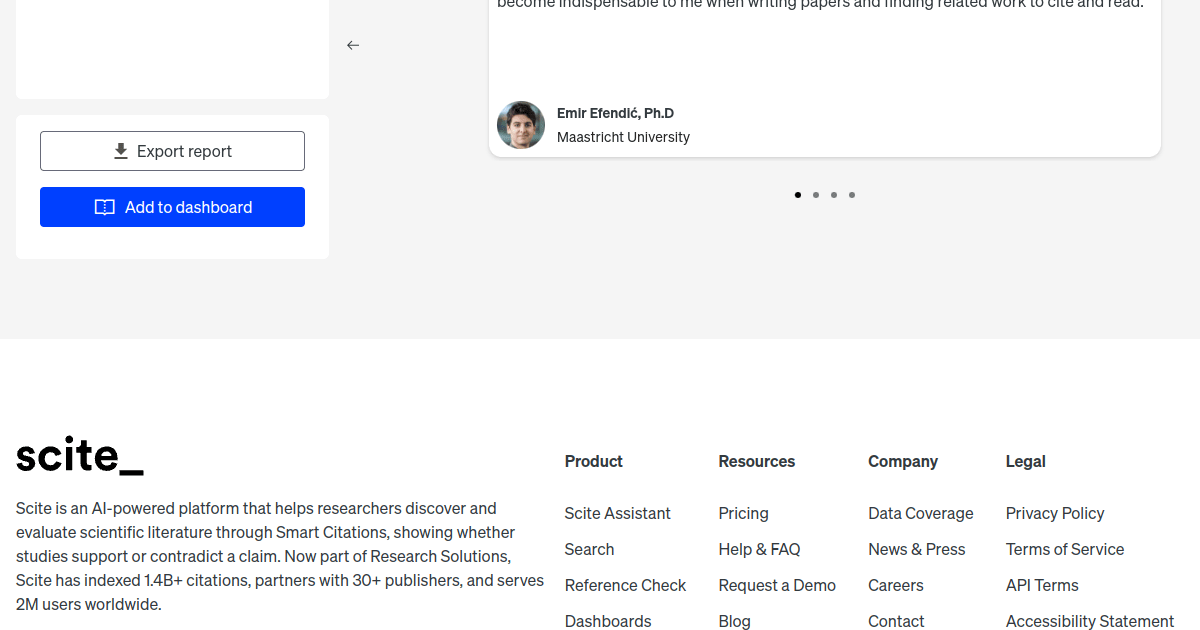Select the second carousel dot

pyautogui.click(x=815, y=195)
